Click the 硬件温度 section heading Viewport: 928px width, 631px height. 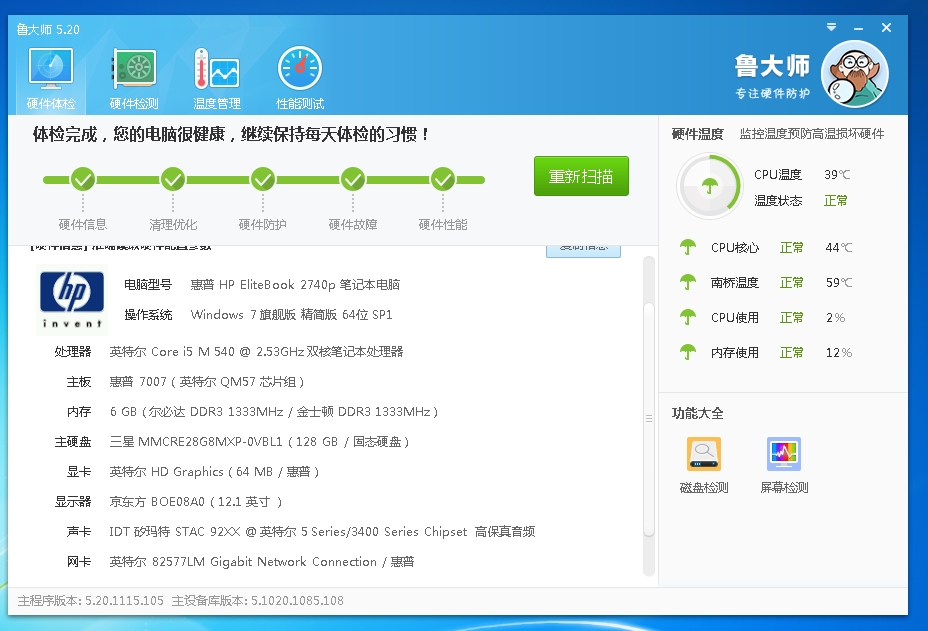(697, 134)
